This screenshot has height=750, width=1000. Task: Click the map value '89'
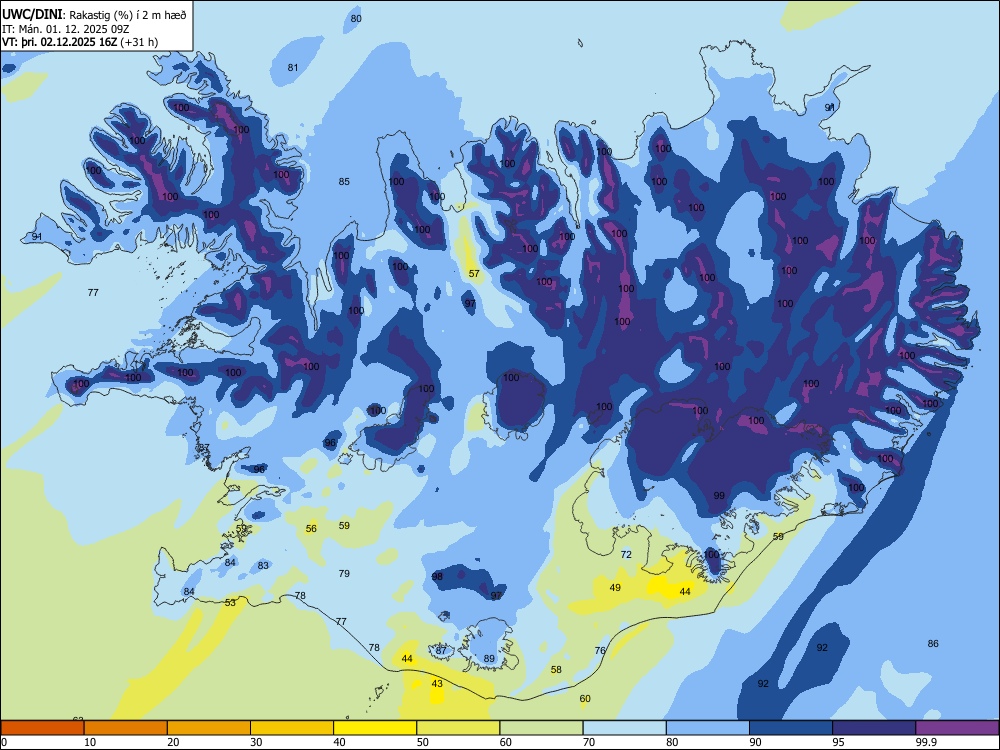pos(489,659)
